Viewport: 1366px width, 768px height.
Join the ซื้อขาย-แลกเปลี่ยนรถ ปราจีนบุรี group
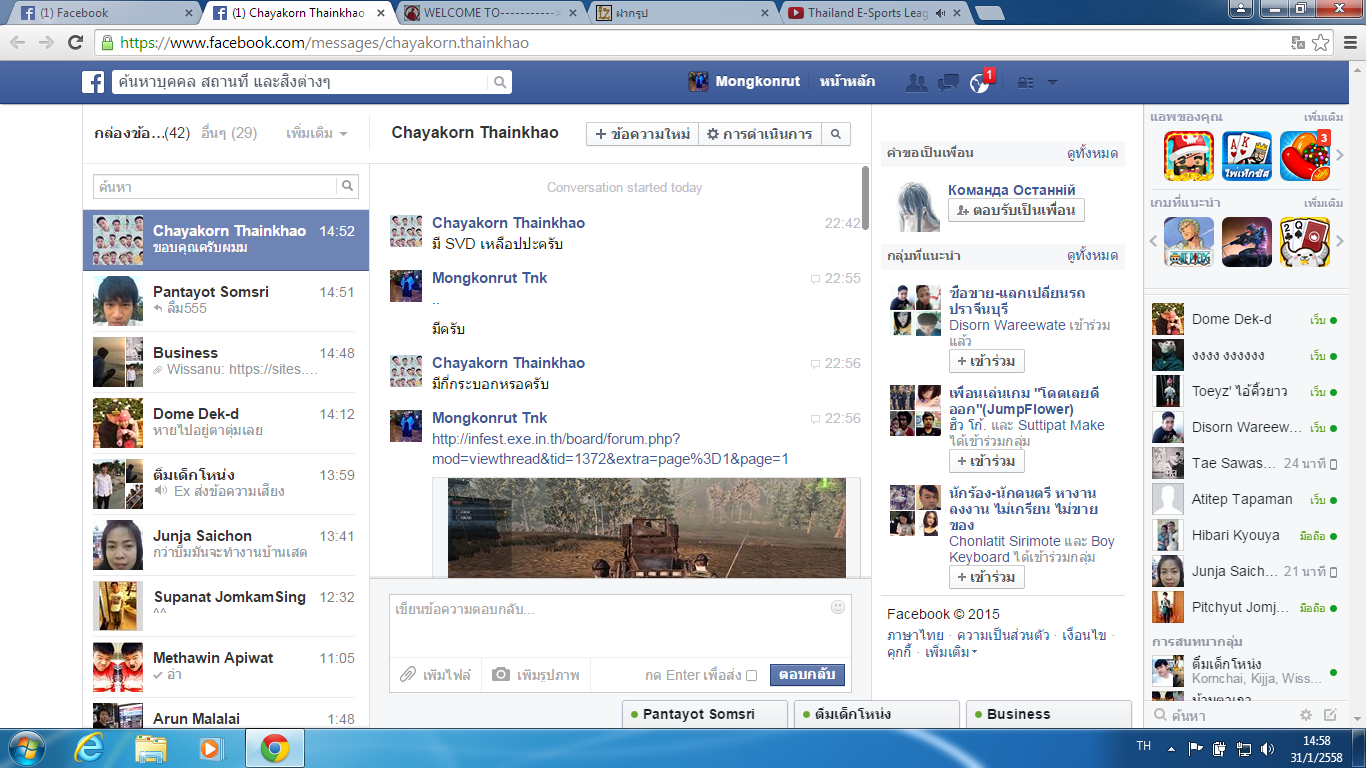(987, 361)
